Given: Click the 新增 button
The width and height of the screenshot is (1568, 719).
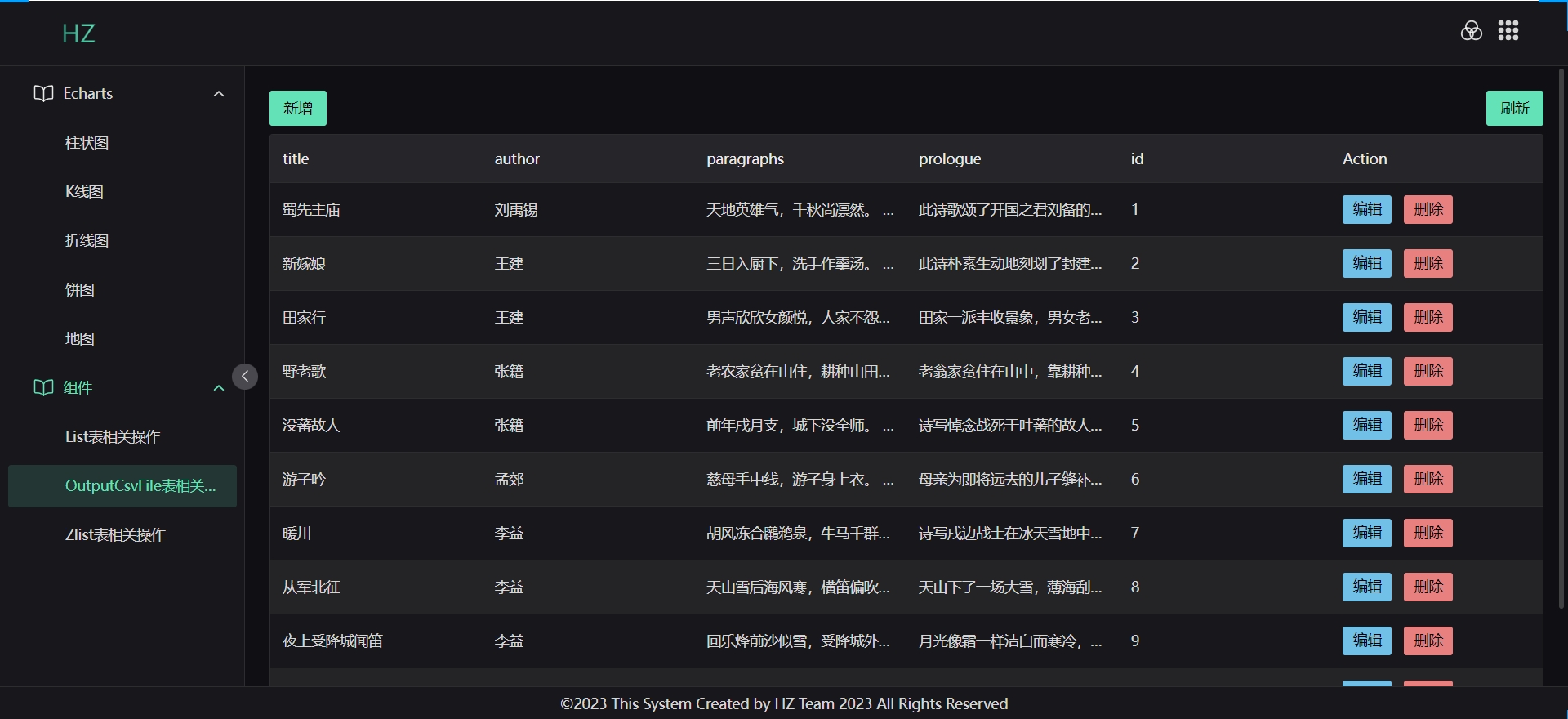Looking at the screenshot, I should (x=298, y=108).
